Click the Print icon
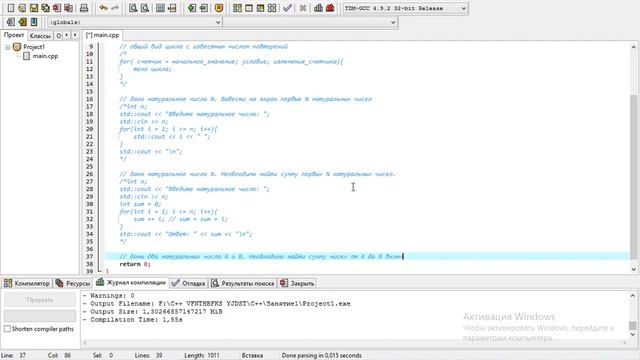640x360 pixels. coord(84,8)
